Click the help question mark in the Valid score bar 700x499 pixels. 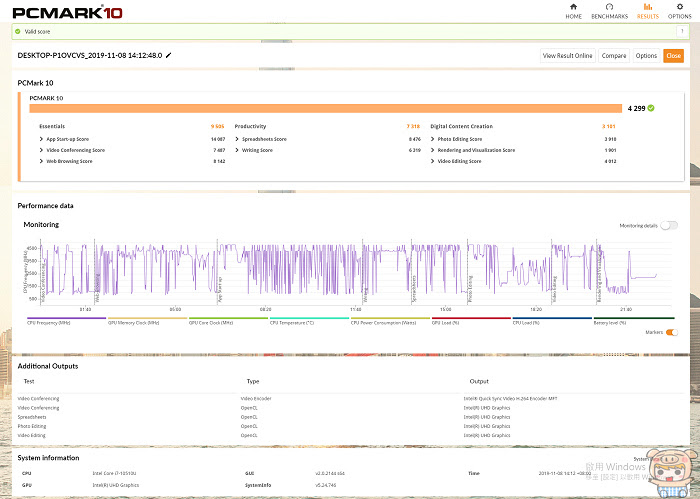click(682, 31)
